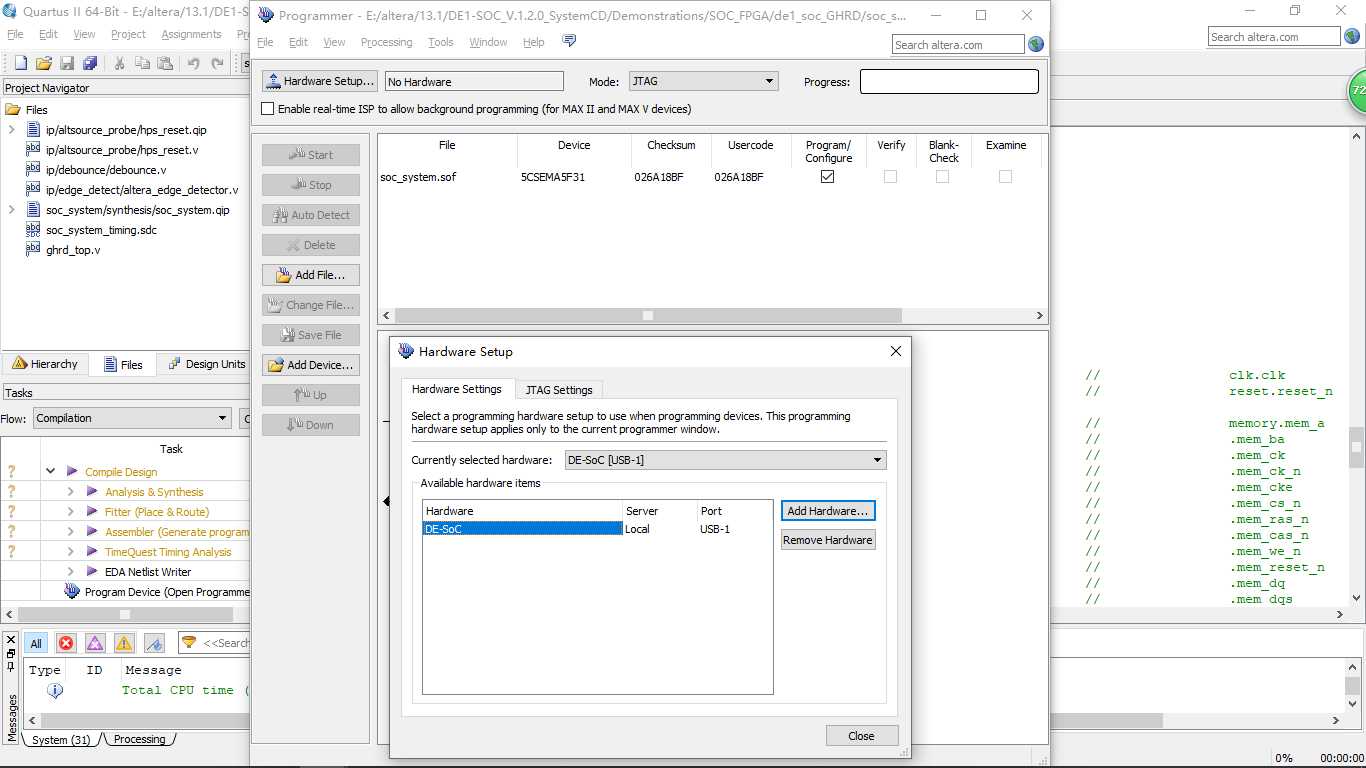Screen dimensions: 1366x768
Task: Float the Messages panel with its undock icon
Action: (11, 652)
